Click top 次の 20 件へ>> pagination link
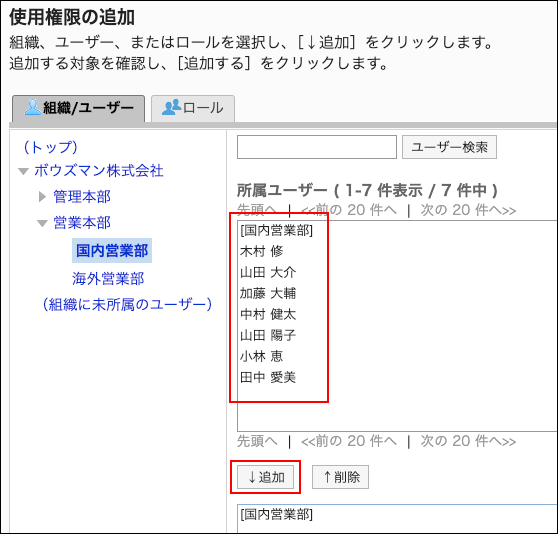 468,210
